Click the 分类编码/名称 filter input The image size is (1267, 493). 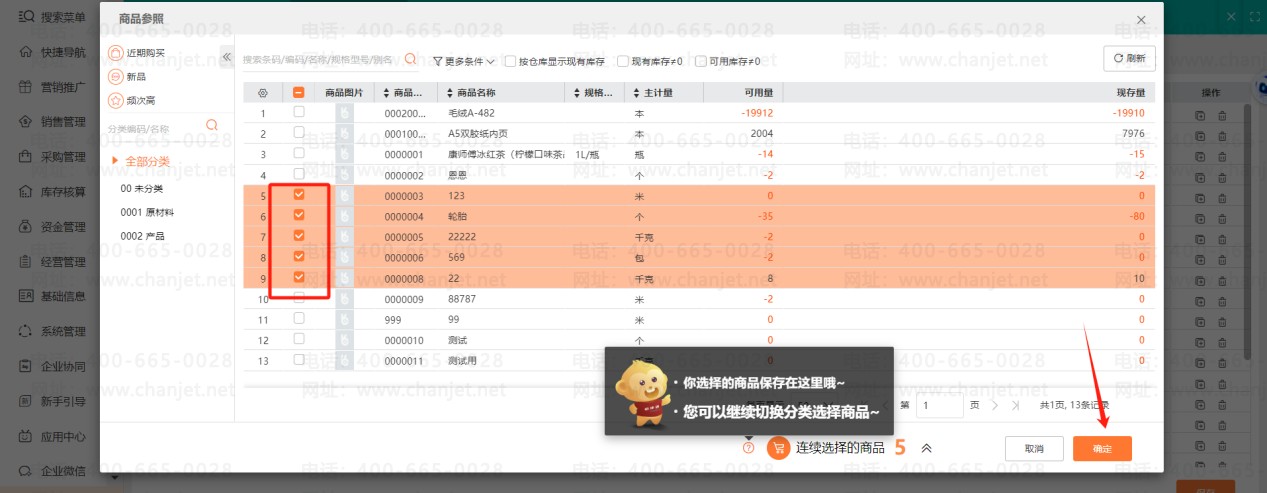[154, 128]
